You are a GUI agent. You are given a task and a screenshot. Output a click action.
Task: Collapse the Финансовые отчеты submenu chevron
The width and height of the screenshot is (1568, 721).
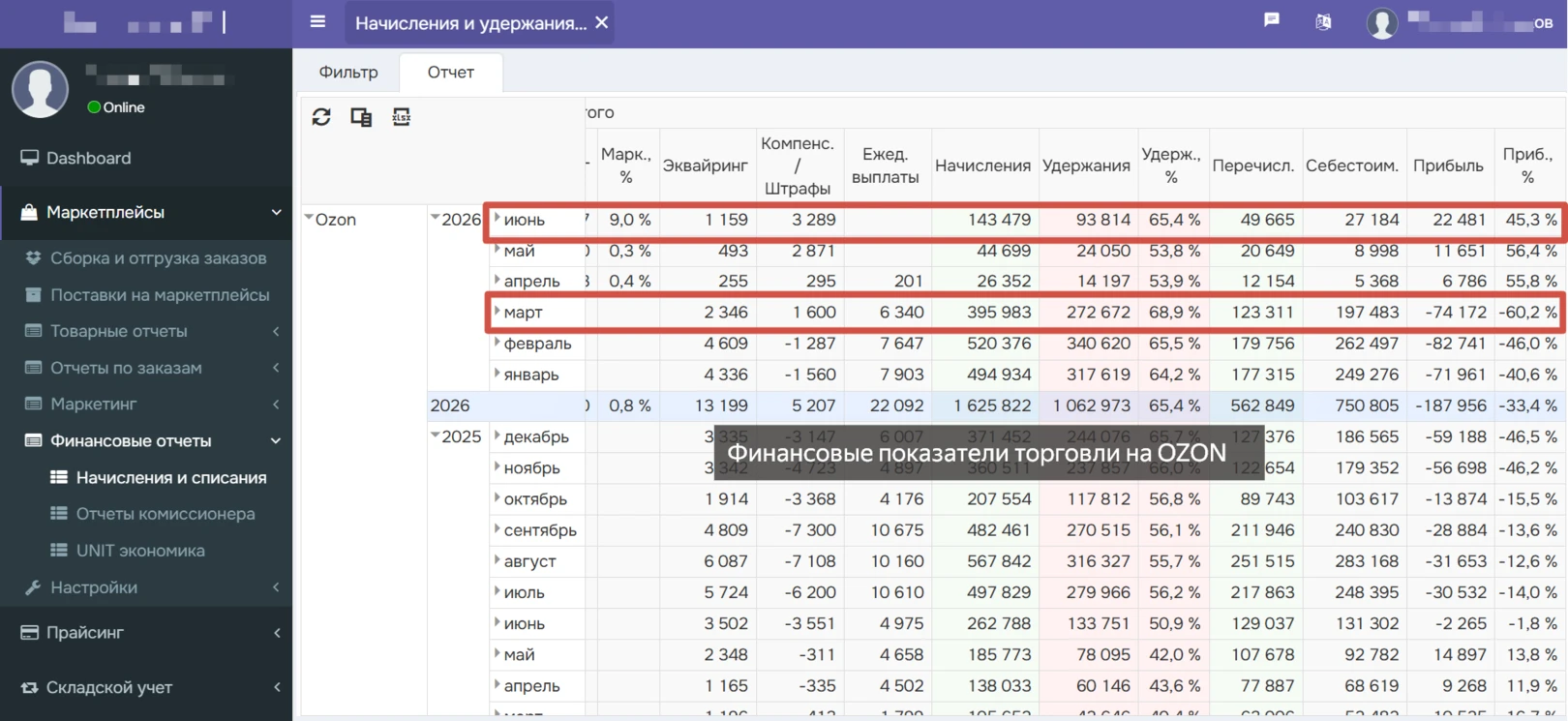[x=276, y=440]
